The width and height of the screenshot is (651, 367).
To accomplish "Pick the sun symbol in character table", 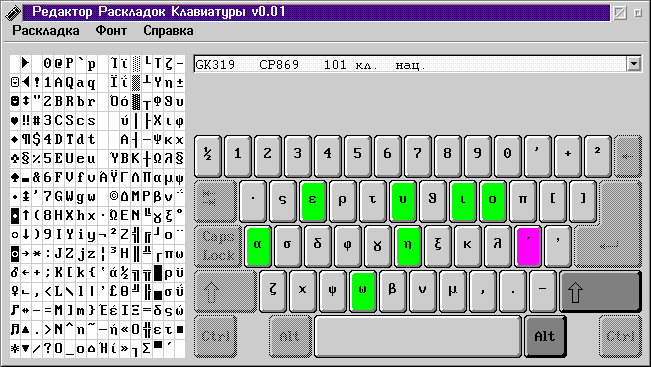I will coord(15,349).
